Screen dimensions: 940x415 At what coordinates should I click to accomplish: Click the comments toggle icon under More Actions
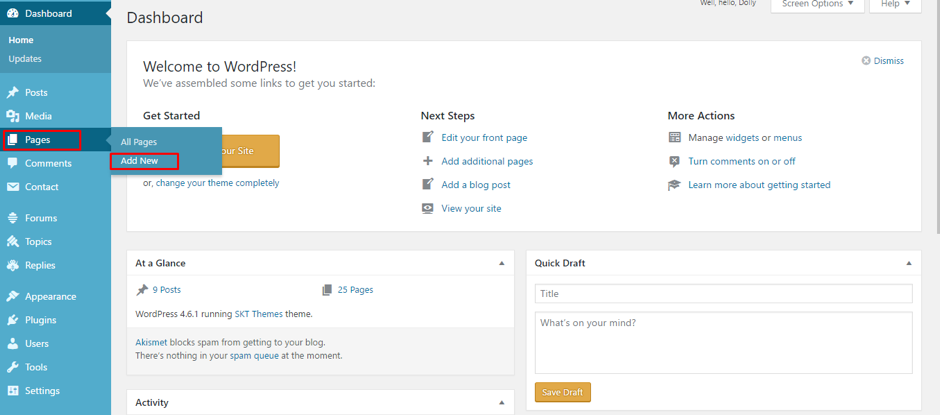(x=674, y=161)
